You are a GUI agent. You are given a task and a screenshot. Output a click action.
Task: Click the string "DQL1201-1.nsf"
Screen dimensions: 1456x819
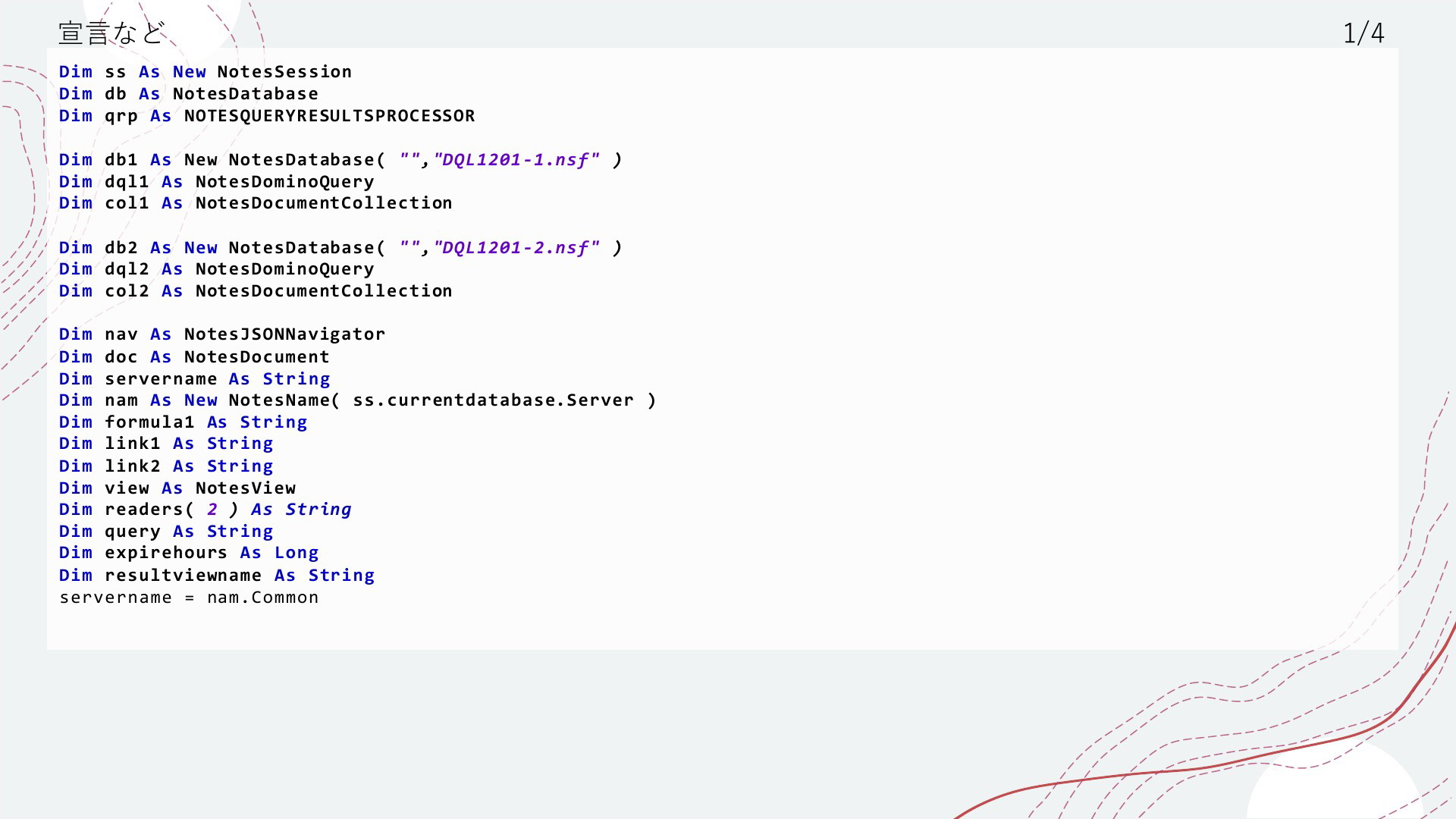[x=516, y=160]
